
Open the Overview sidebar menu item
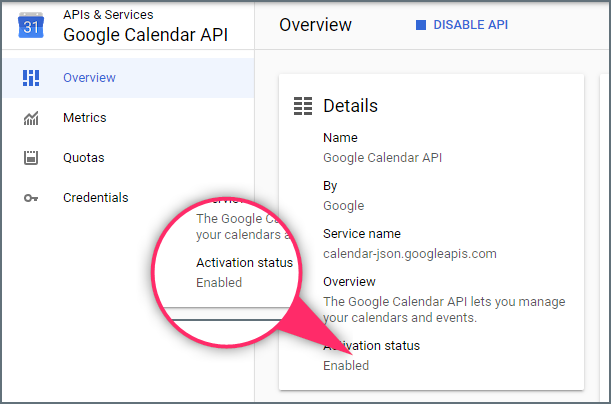[x=89, y=78]
